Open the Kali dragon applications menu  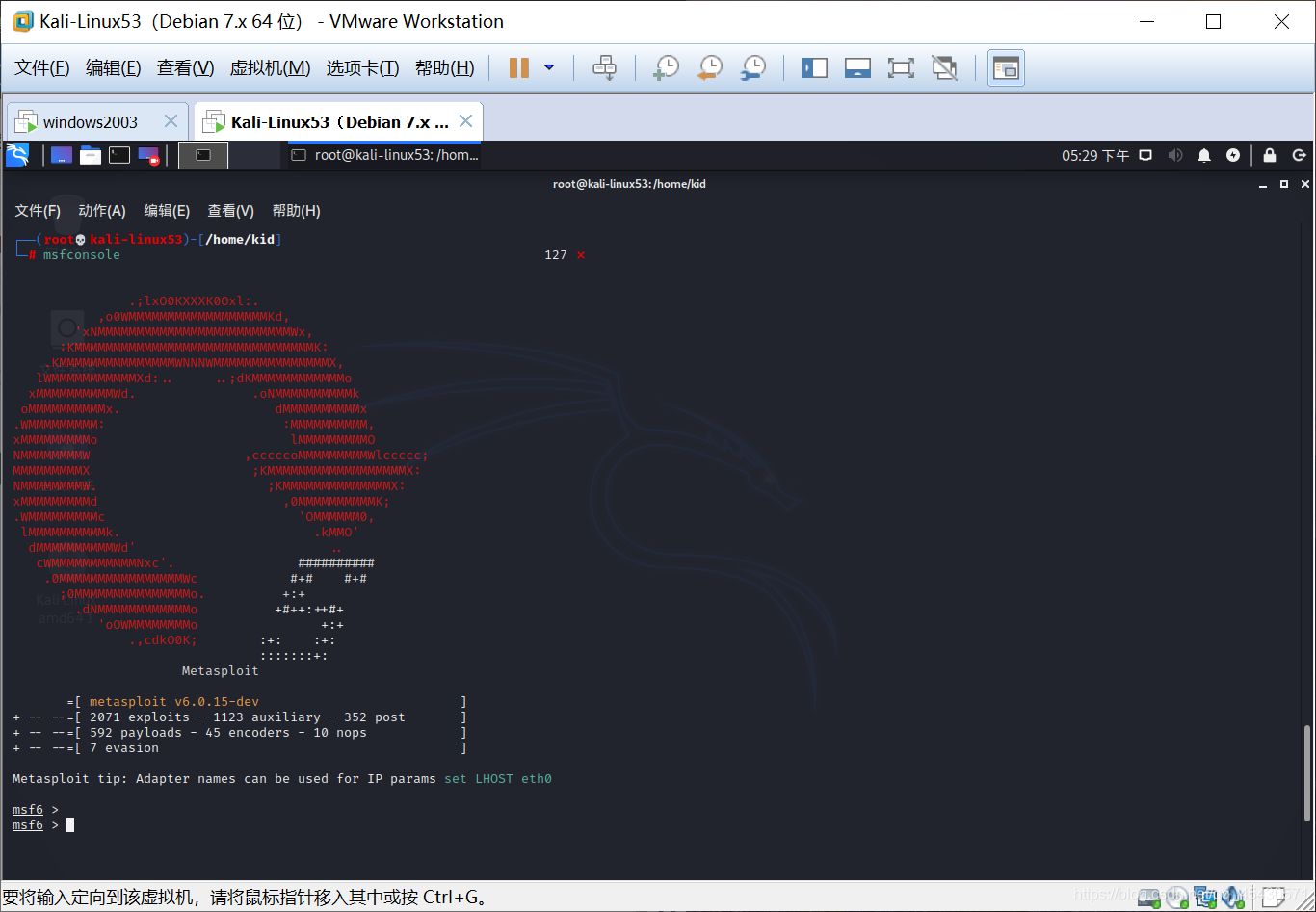click(17, 155)
